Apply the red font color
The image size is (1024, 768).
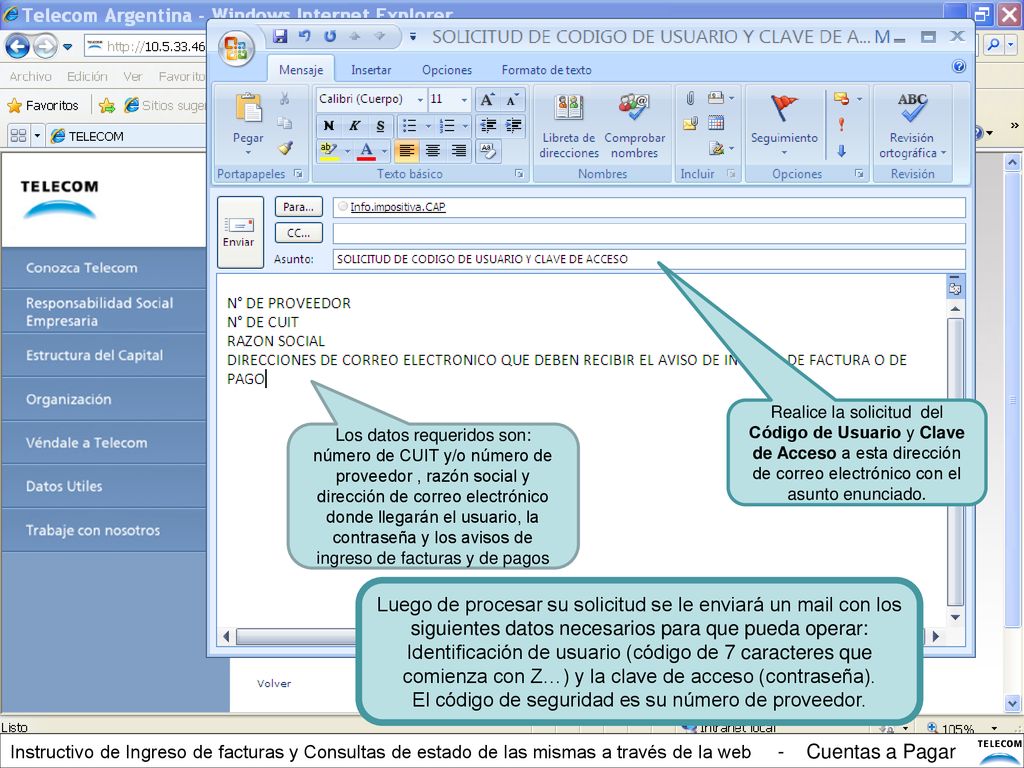coord(367,151)
